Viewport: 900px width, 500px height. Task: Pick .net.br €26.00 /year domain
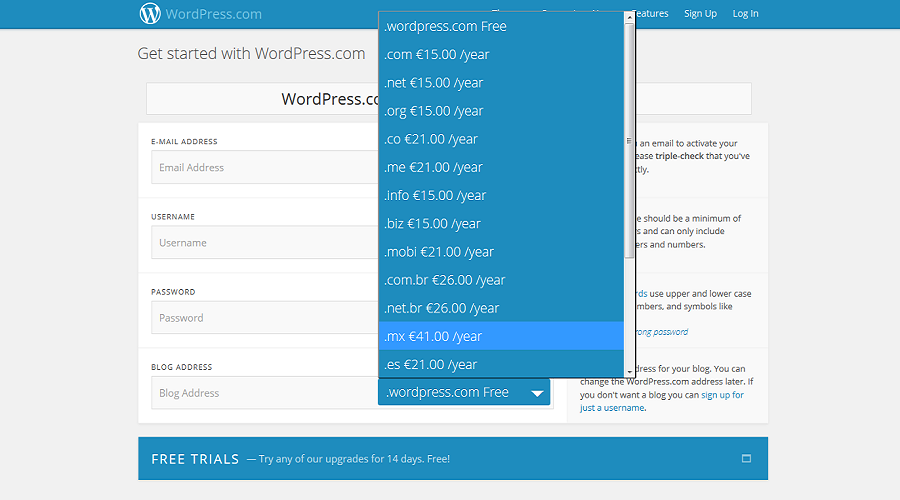501,308
